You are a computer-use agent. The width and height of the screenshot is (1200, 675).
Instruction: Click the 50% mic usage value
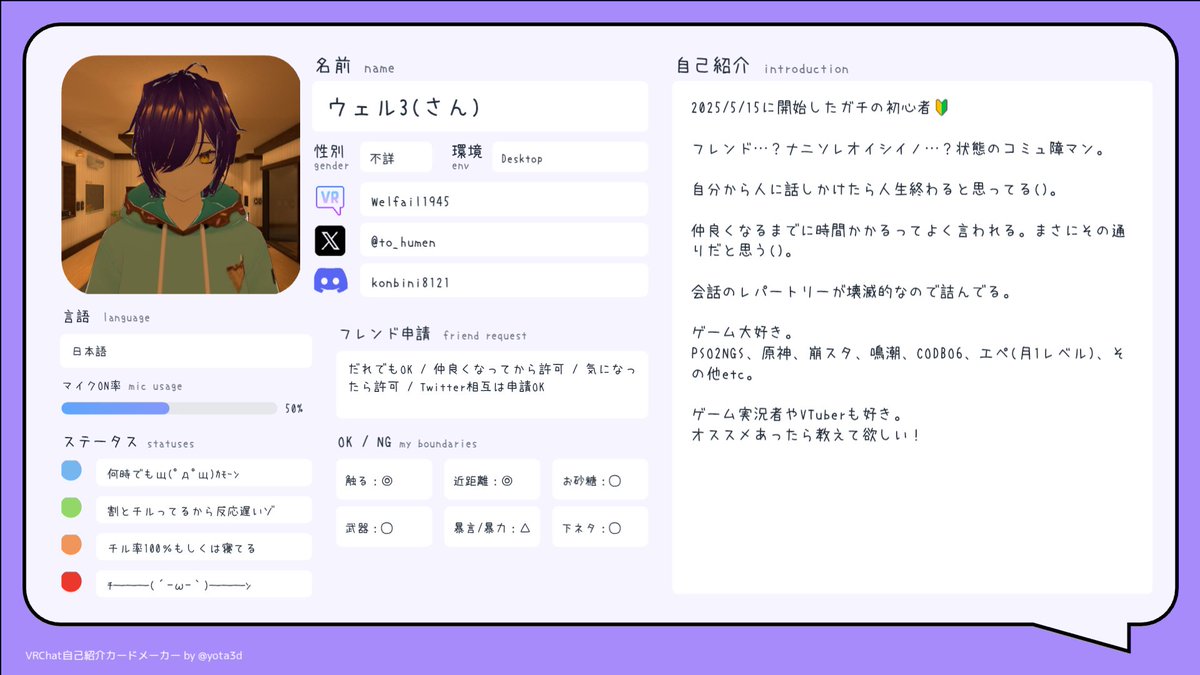(294, 408)
